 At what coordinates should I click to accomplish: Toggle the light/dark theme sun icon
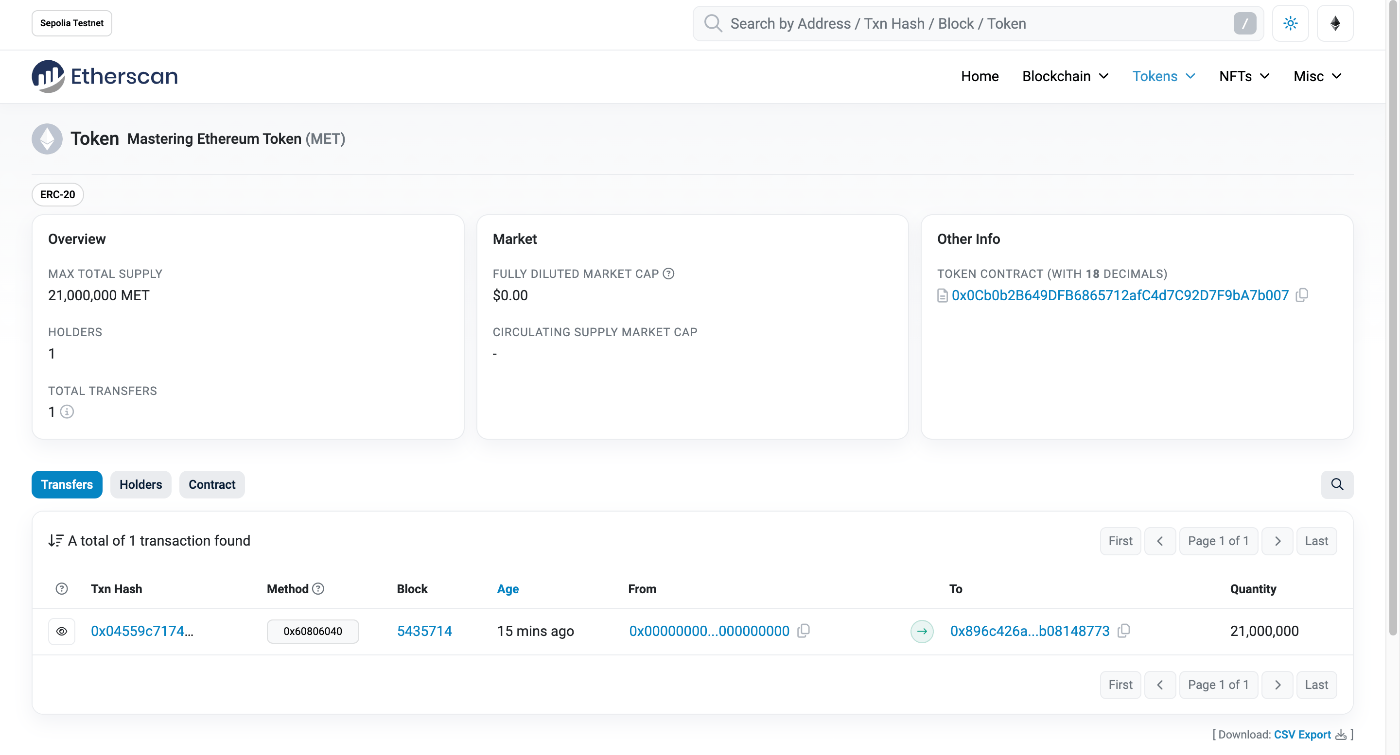tap(1290, 23)
